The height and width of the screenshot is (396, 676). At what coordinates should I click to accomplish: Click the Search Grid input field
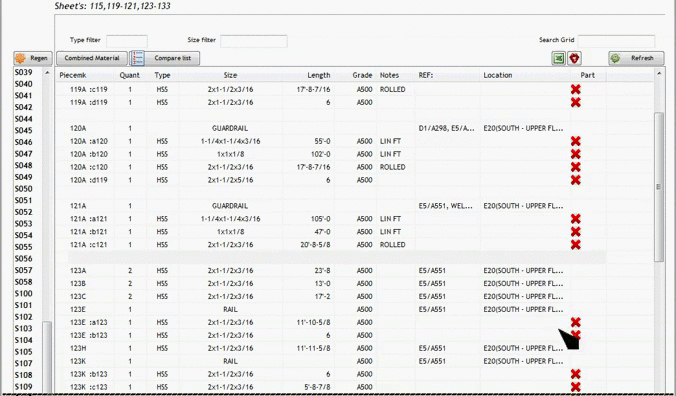tap(616, 41)
